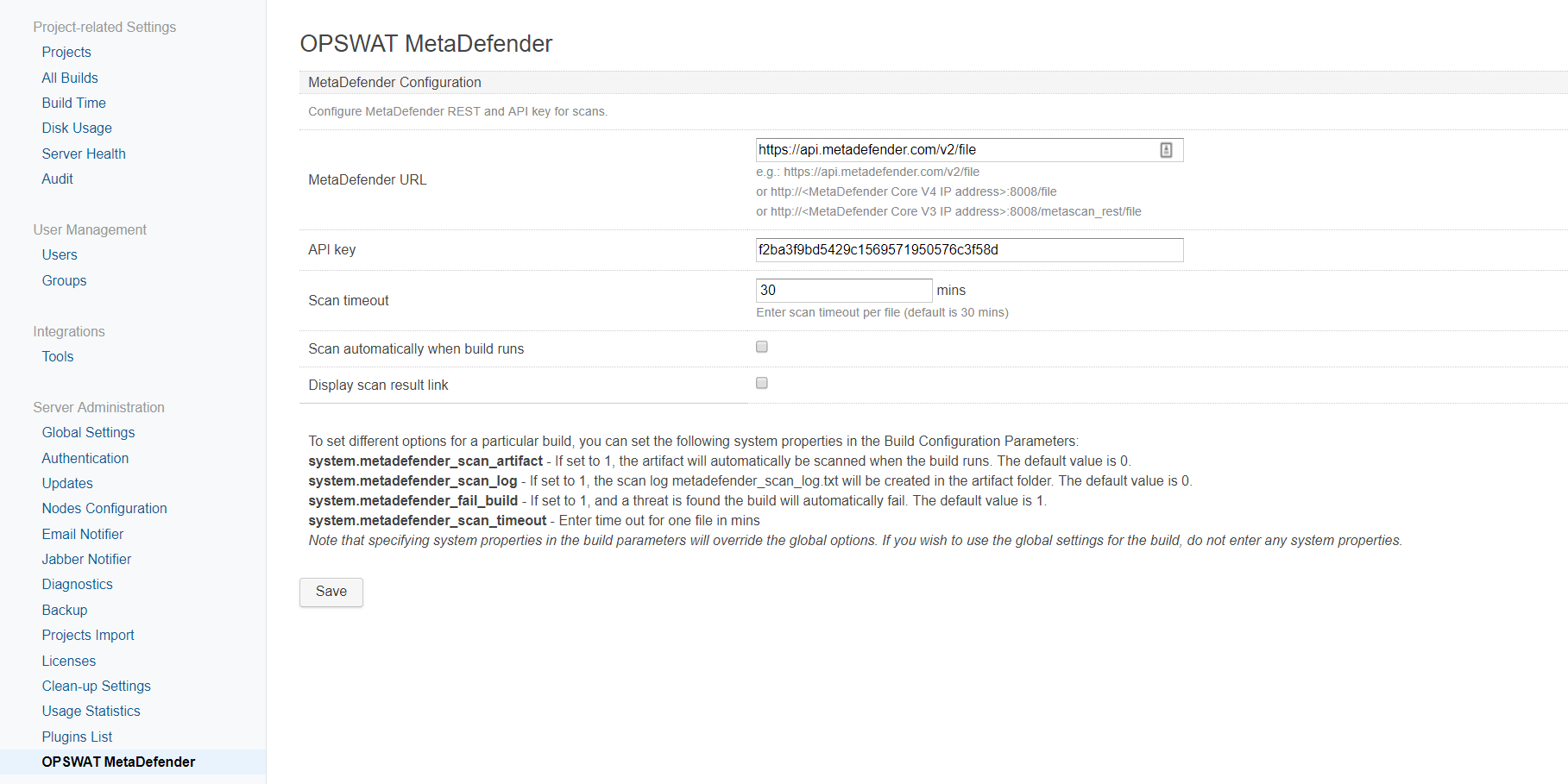Open the Jabber Notifier settings

[86, 559]
